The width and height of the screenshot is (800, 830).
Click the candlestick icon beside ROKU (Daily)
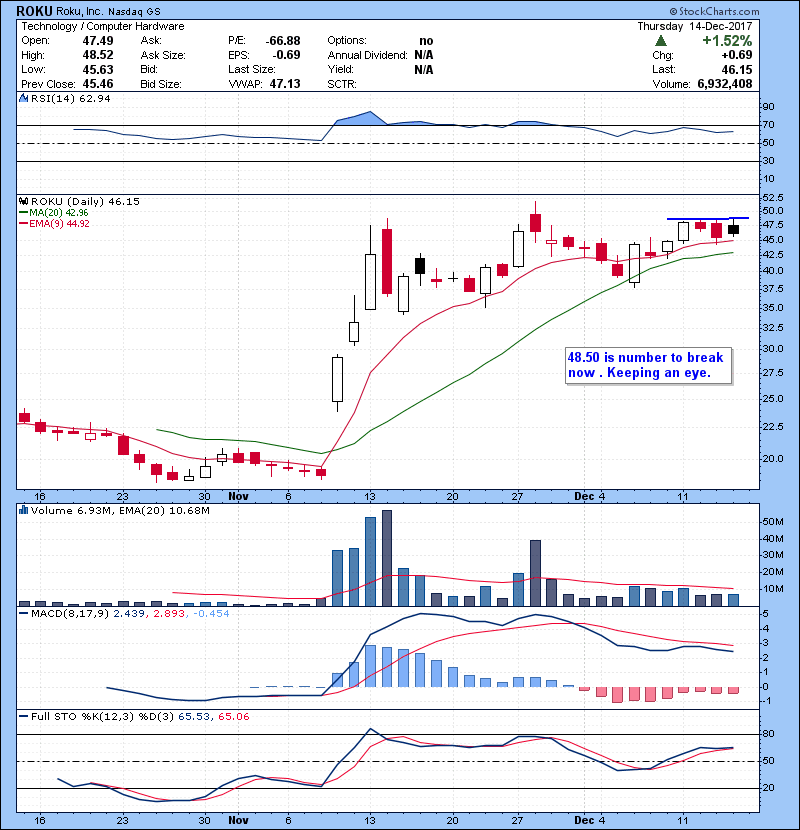[24, 202]
